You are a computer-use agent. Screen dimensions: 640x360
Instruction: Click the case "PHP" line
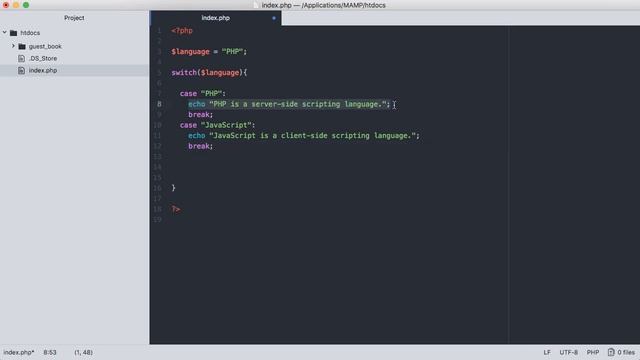(202, 94)
